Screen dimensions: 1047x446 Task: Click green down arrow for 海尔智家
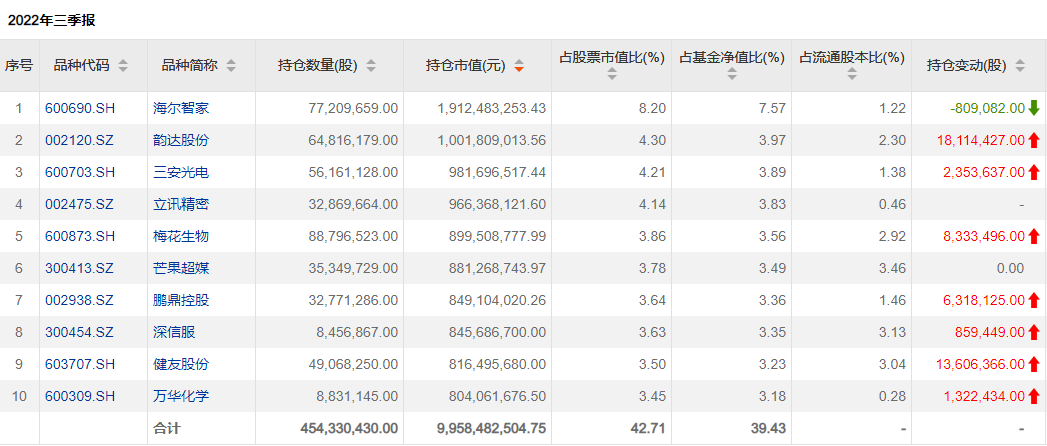1034,108
